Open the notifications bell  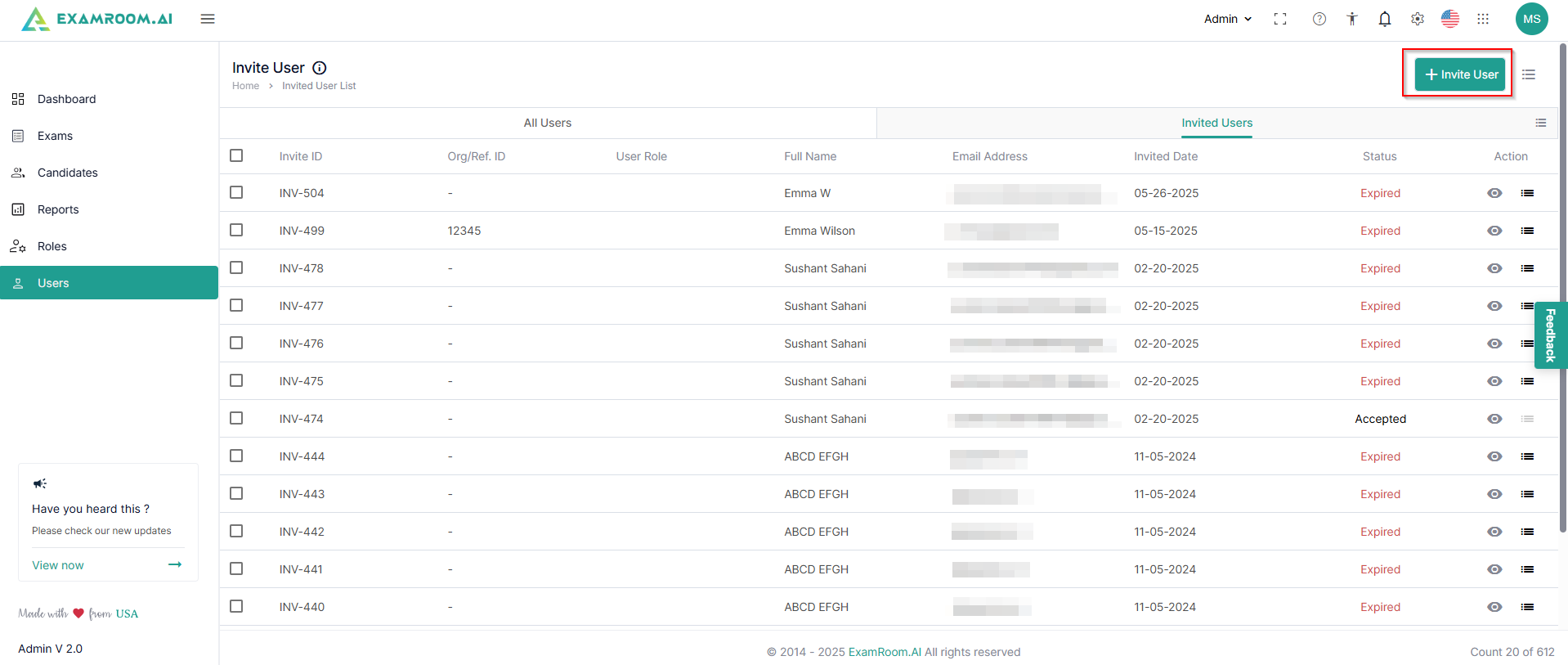click(1385, 19)
